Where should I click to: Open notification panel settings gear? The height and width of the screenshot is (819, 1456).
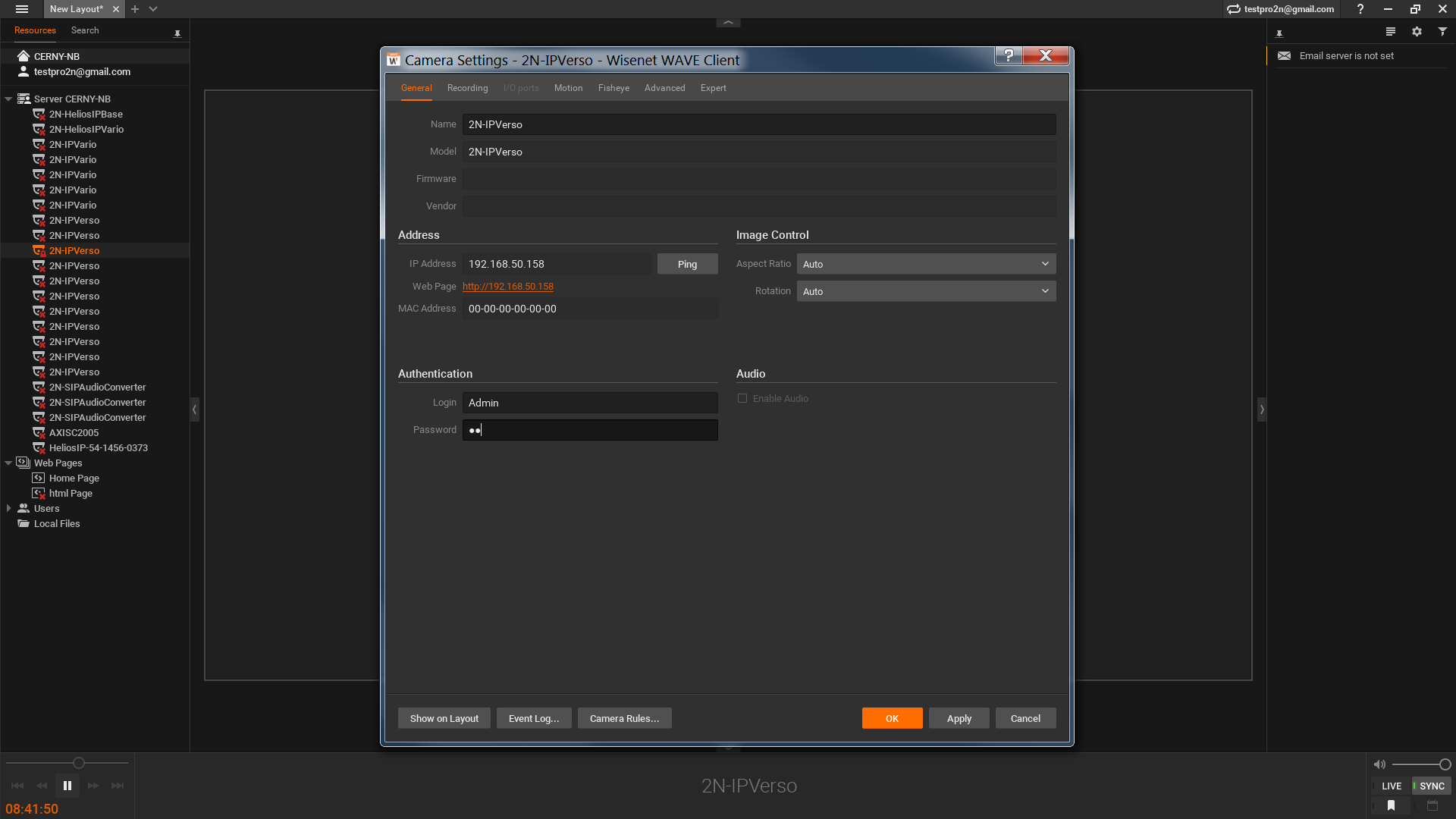[x=1417, y=32]
